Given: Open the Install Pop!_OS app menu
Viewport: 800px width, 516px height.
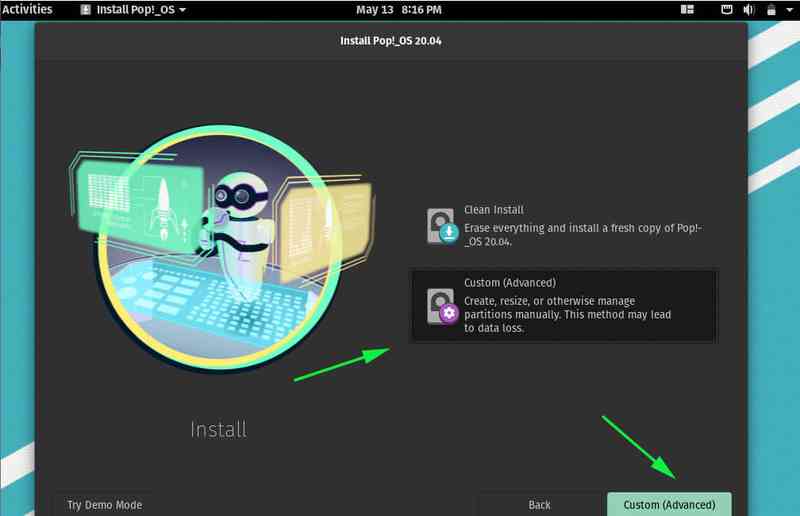Looking at the screenshot, I should click(134, 10).
